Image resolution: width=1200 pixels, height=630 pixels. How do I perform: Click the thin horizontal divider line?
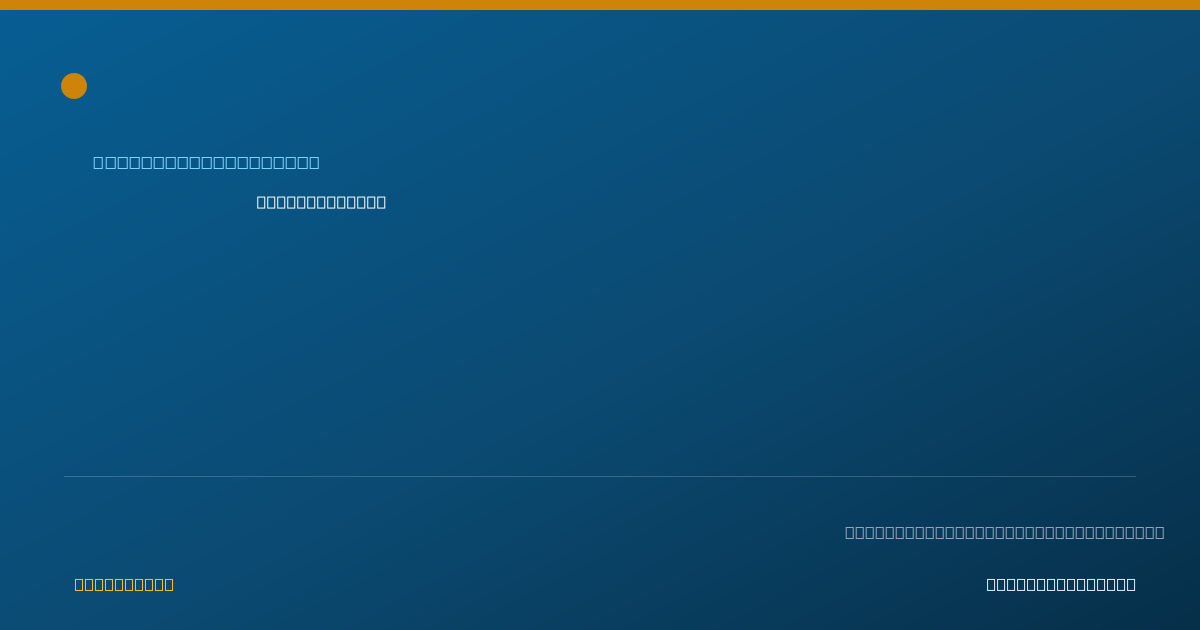click(x=600, y=476)
